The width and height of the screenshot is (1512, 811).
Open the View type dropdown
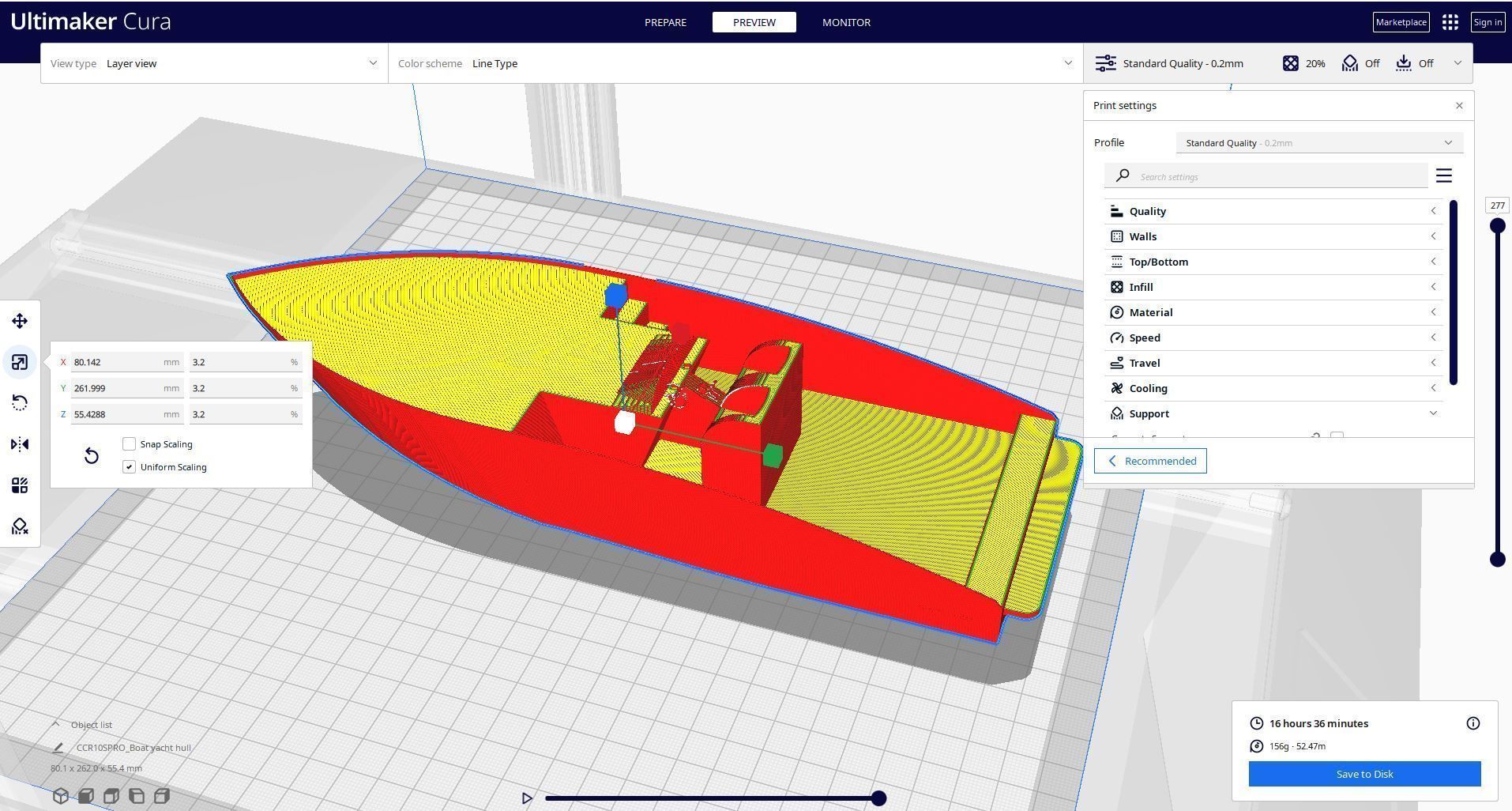(x=214, y=63)
